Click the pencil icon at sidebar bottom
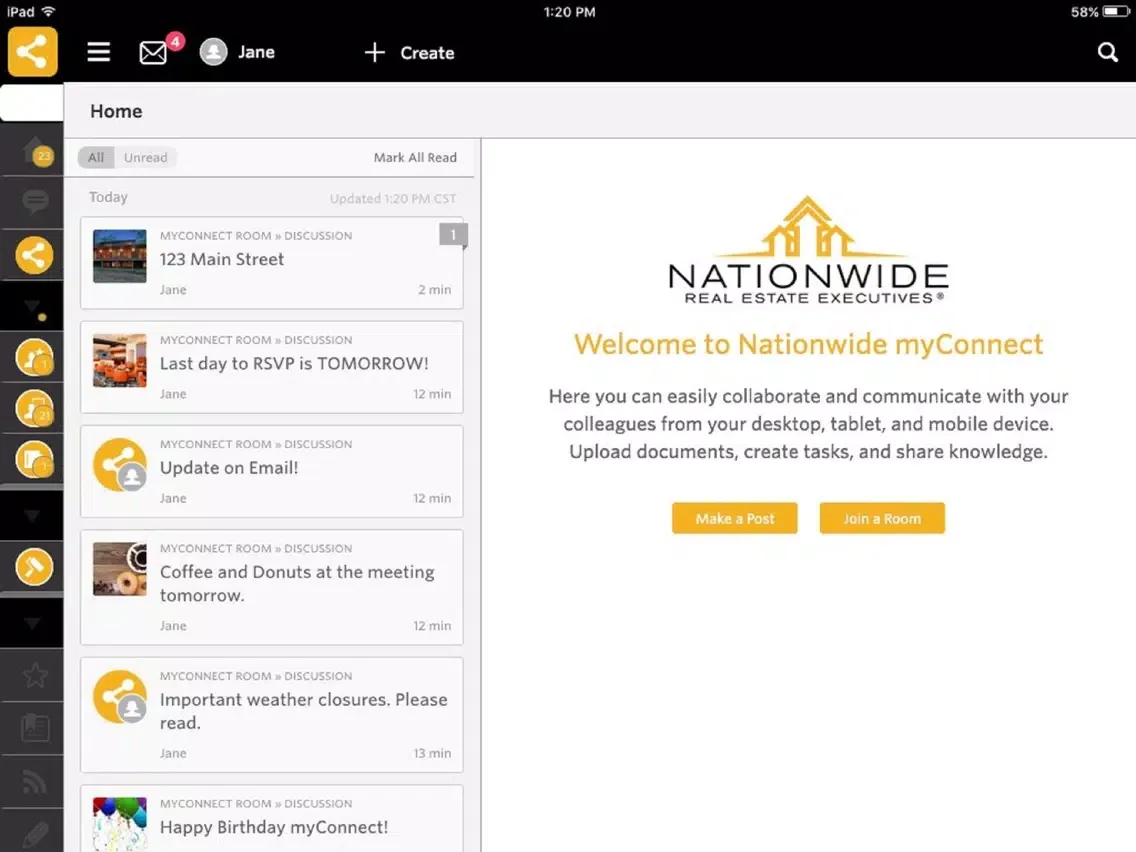The height and width of the screenshot is (852, 1136). point(35,835)
